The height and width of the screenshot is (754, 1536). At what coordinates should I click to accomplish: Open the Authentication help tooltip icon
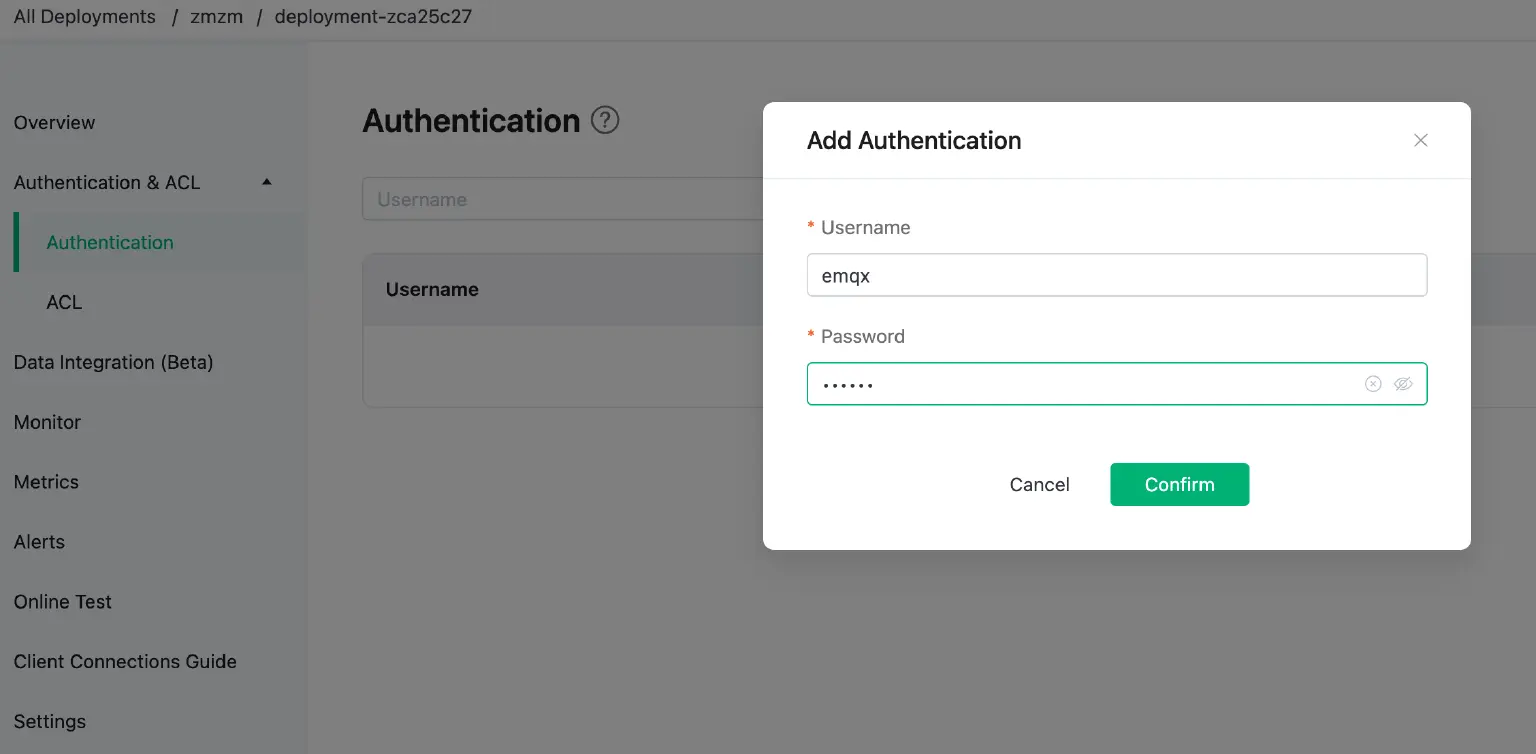(x=604, y=120)
